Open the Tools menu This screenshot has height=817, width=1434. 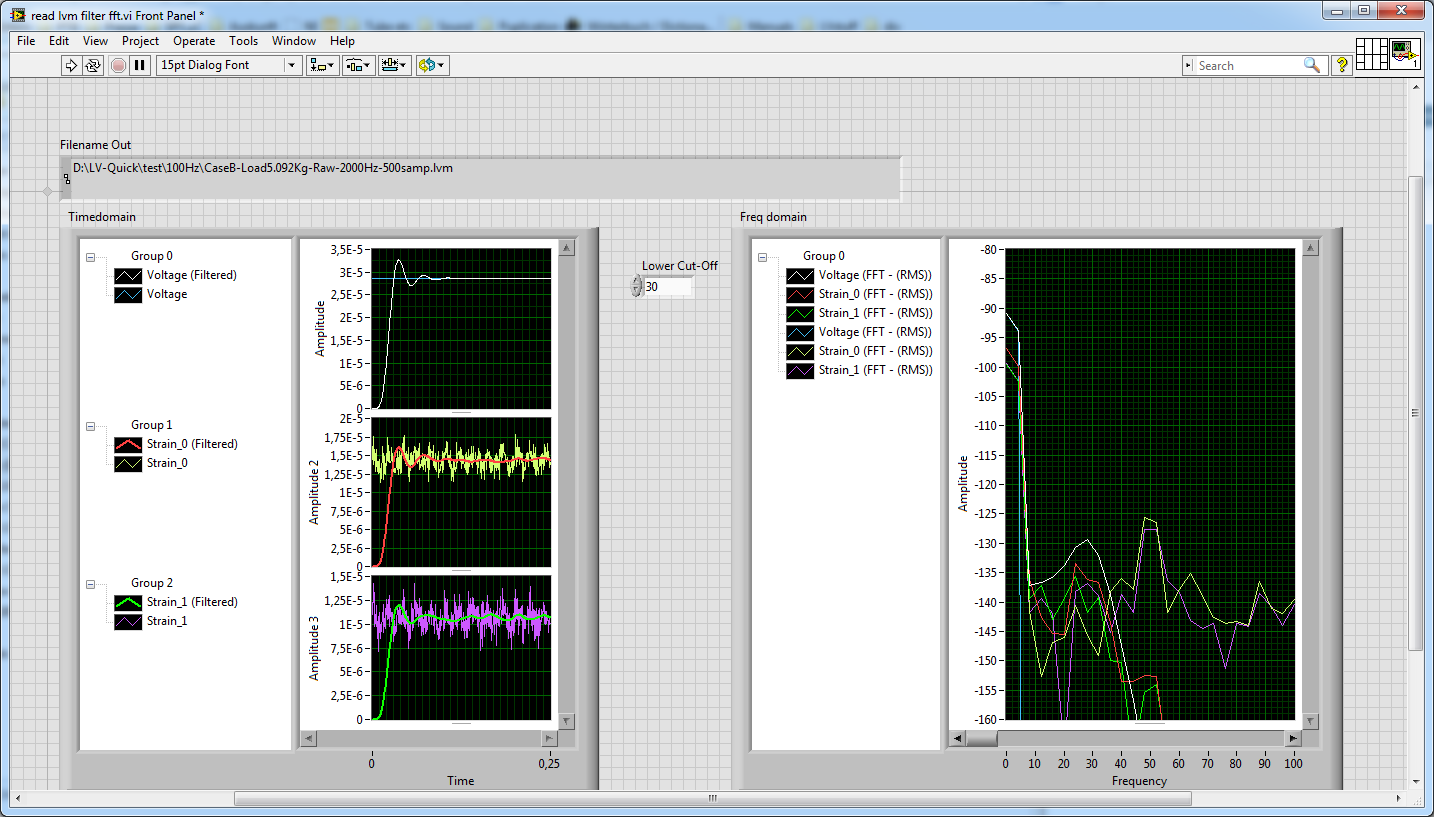click(x=243, y=41)
